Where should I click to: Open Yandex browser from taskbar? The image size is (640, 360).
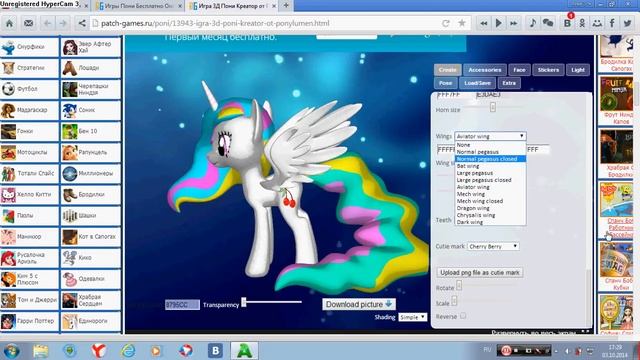99,351
